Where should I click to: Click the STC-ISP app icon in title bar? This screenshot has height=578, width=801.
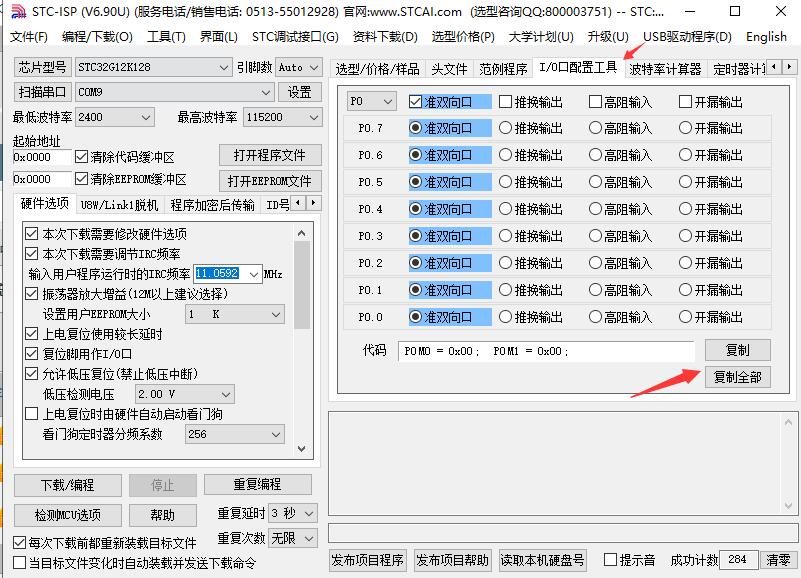click(17, 11)
